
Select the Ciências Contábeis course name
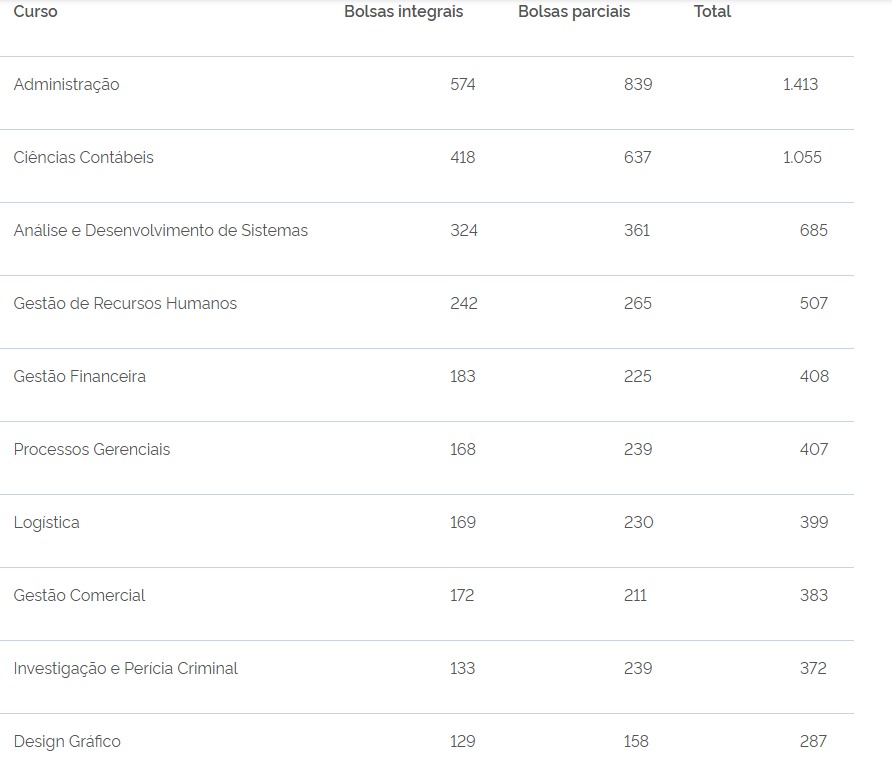click(84, 158)
